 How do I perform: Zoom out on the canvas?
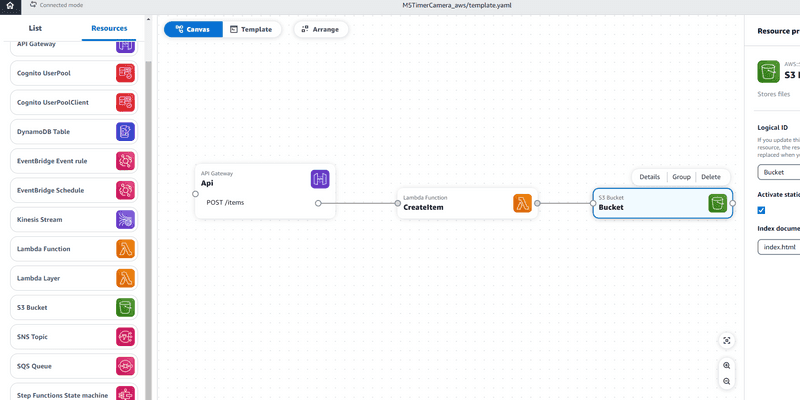point(727,381)
